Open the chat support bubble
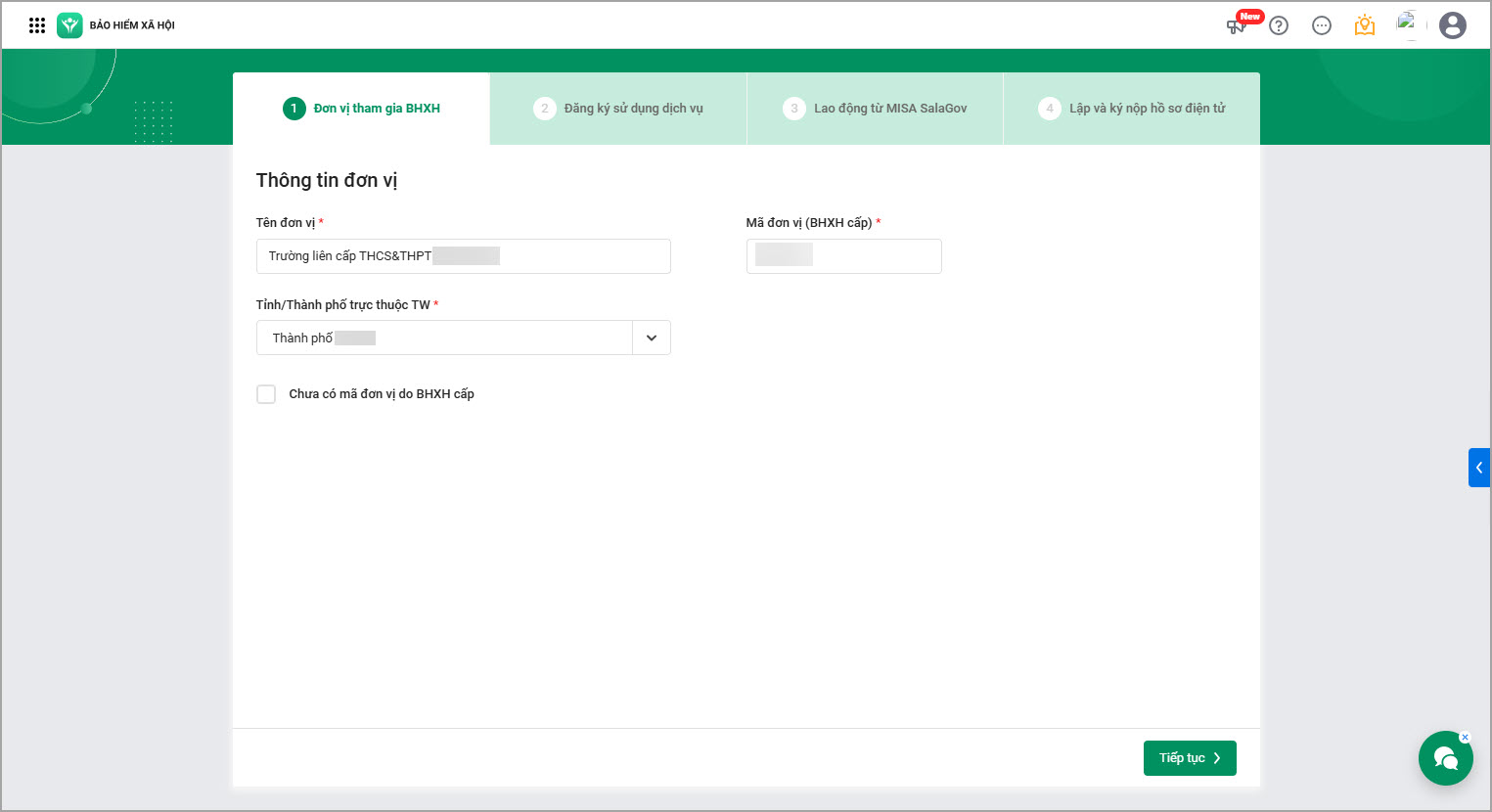The image size is (1492, 812). pos(1445,758)
